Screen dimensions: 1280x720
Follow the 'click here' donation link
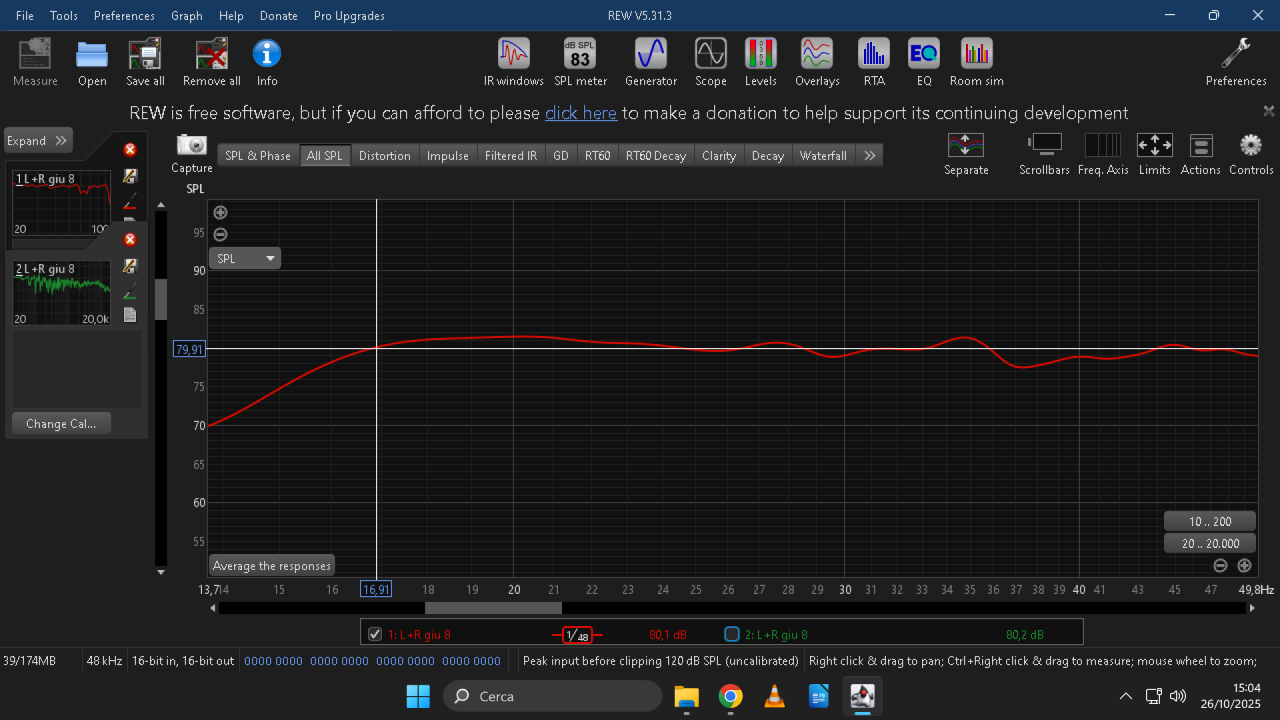point(580,113)
